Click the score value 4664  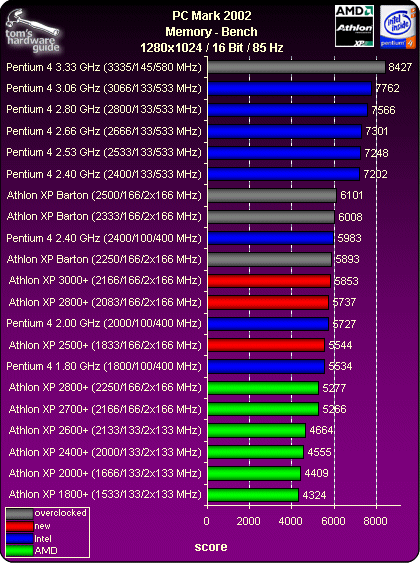click(321, 430)
